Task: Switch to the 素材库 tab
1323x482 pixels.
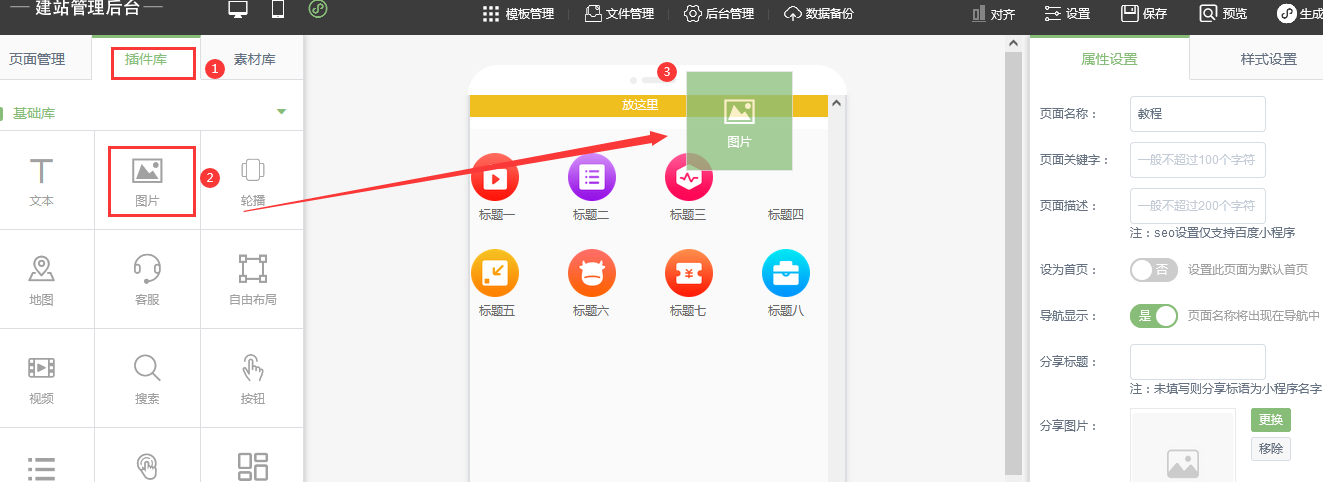Action: [x=254, y=60]
